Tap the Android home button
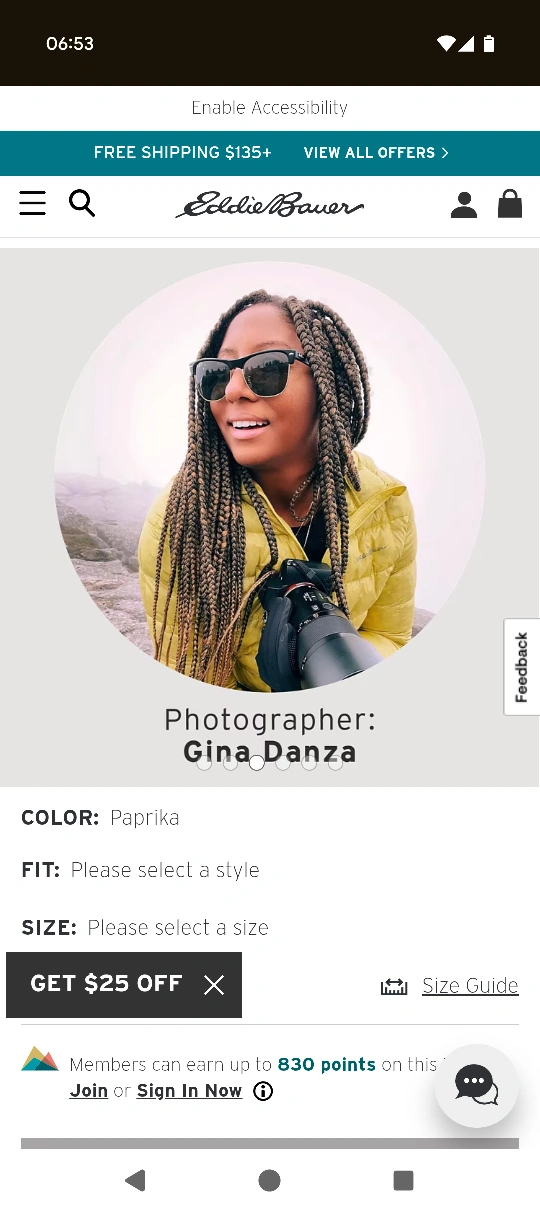This screenshot has height=1212, width=540. click(270, 1180)
